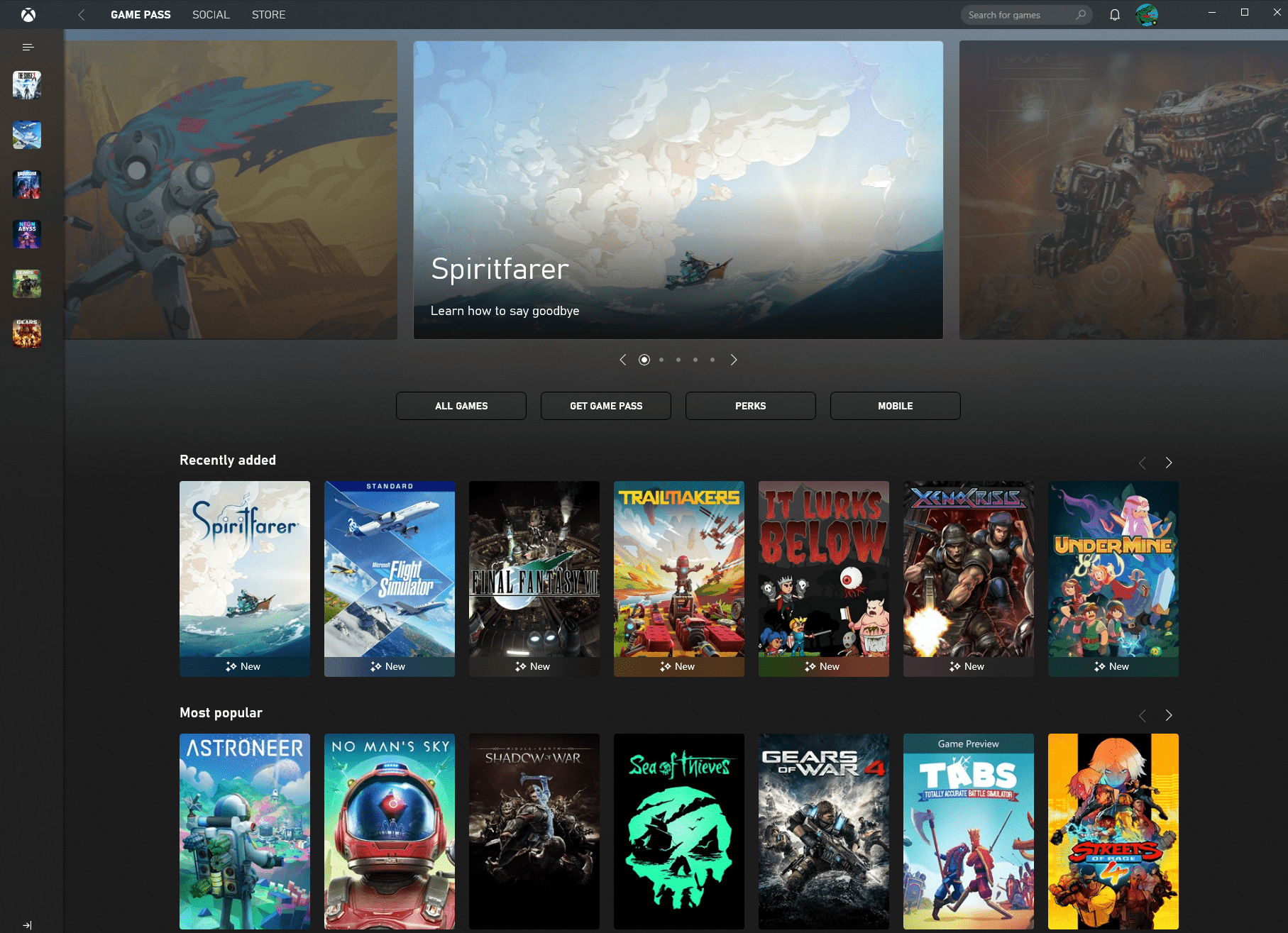1288x933 pixels.
Task: Go back using the back arrow
Action: [82, 15]
